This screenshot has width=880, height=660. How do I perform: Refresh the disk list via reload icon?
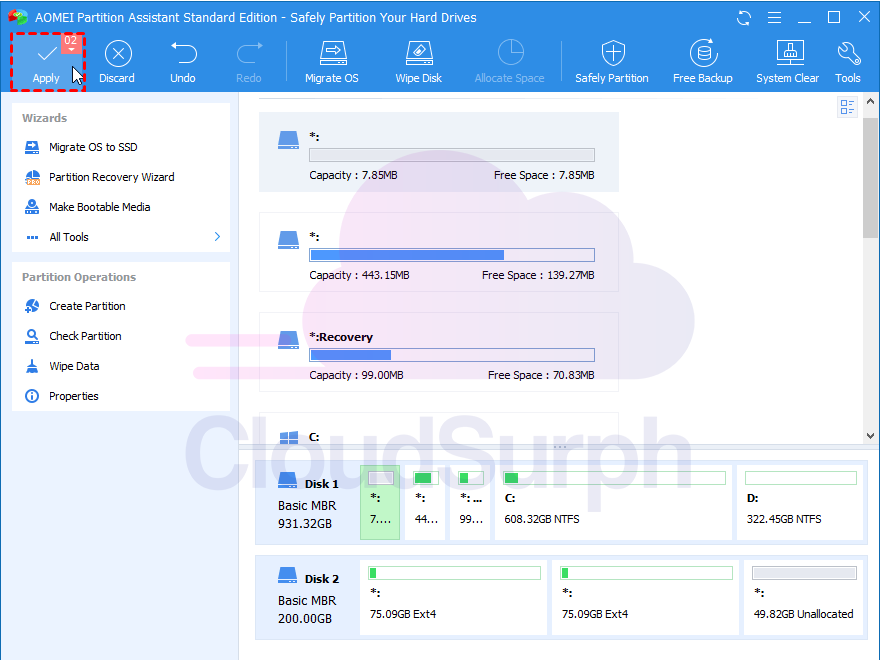coord(744,17)
